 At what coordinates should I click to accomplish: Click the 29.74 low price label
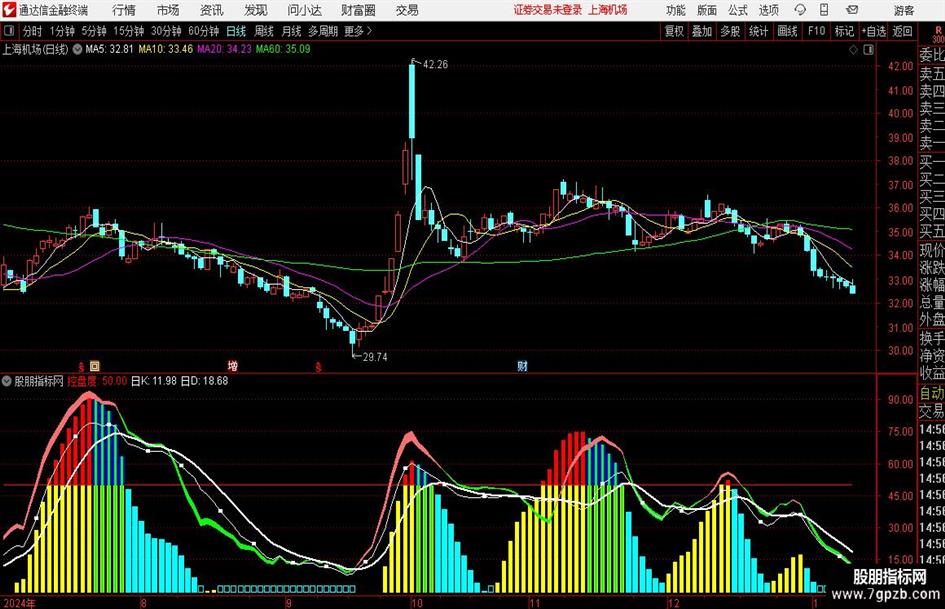tap(374, 357)
